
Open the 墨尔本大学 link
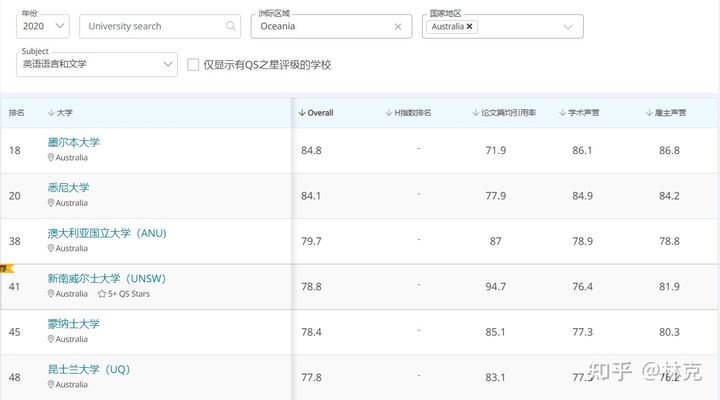point(73,142)
